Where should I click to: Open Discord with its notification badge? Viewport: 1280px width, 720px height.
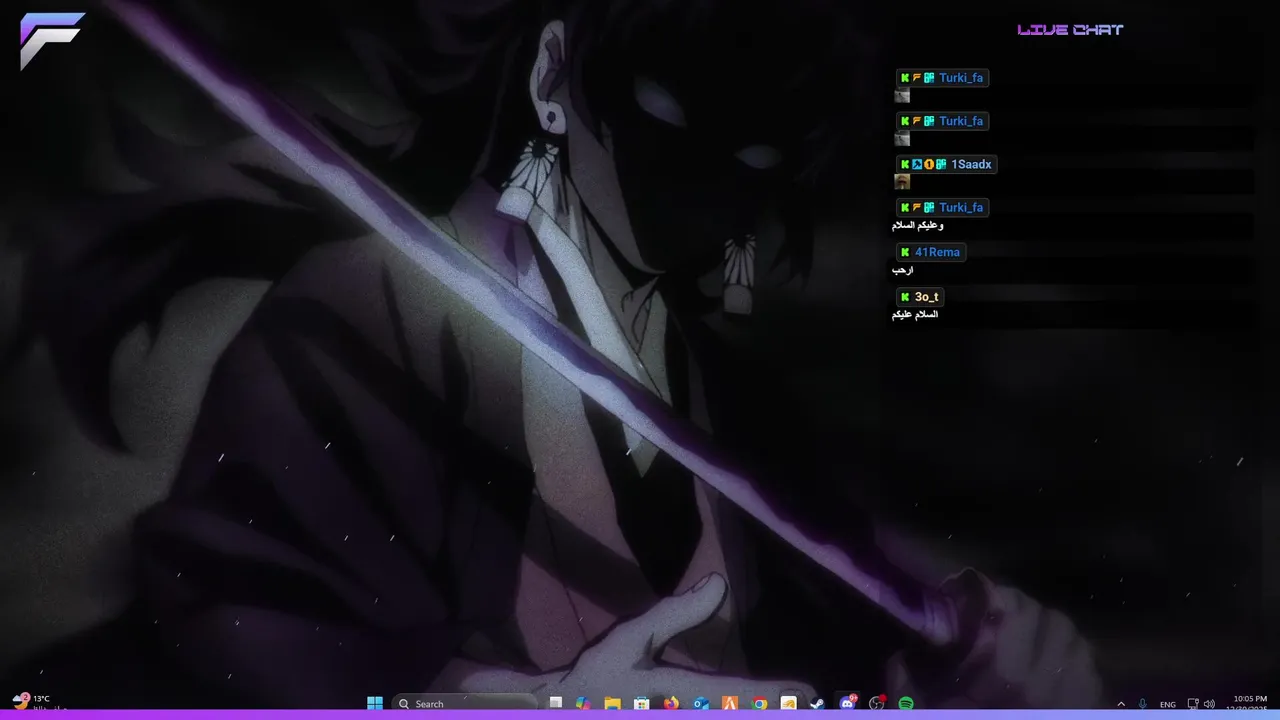848,703
